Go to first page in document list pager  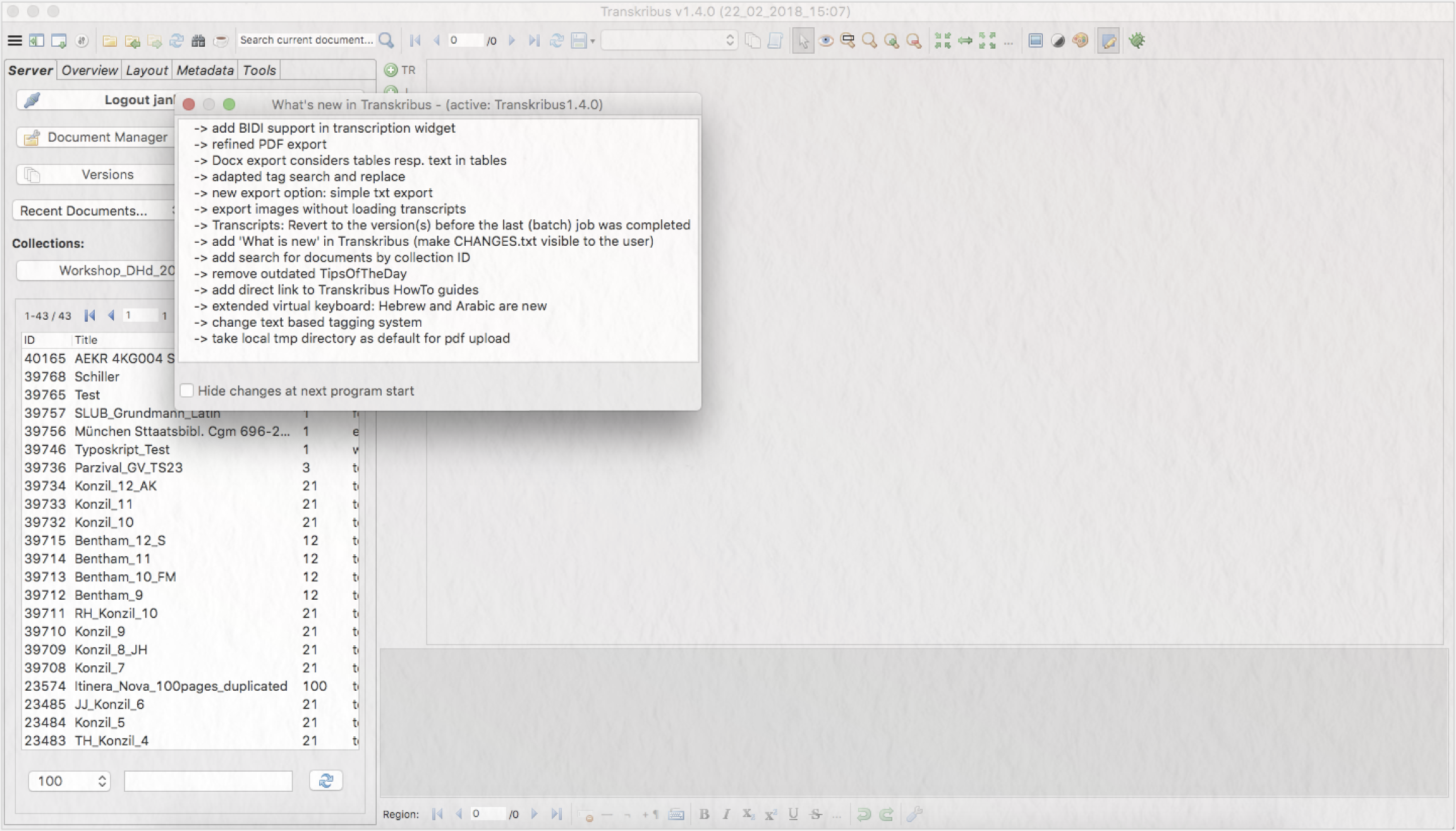point(90,315)
